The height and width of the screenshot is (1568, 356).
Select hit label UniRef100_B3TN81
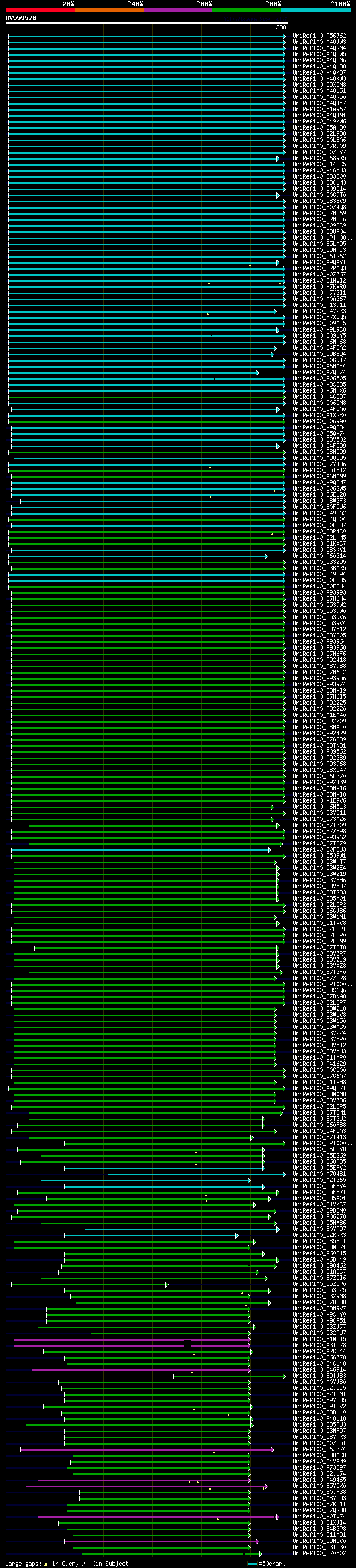tap(319, 746)
